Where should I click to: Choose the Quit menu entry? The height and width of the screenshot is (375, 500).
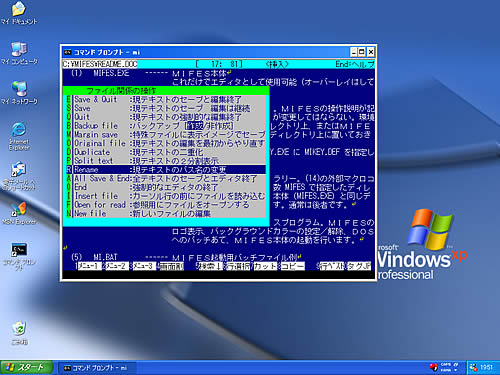[166, 117]
